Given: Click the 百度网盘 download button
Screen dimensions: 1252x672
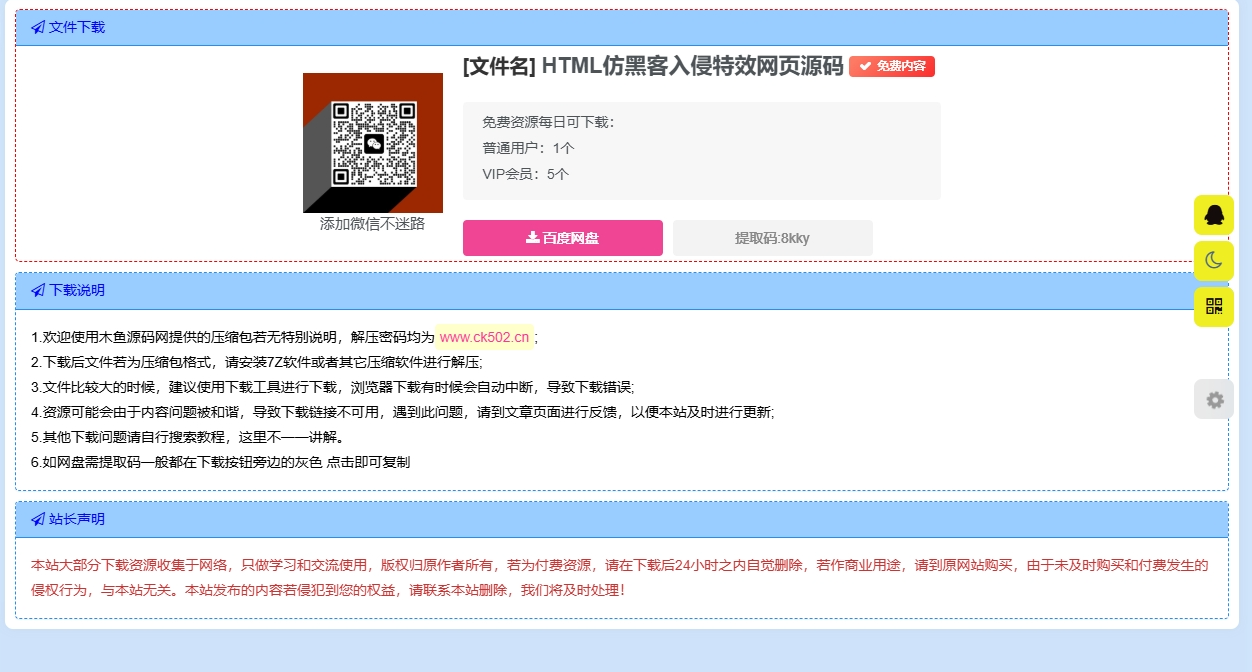Looking at the screenshot, I should pos(563,238).
